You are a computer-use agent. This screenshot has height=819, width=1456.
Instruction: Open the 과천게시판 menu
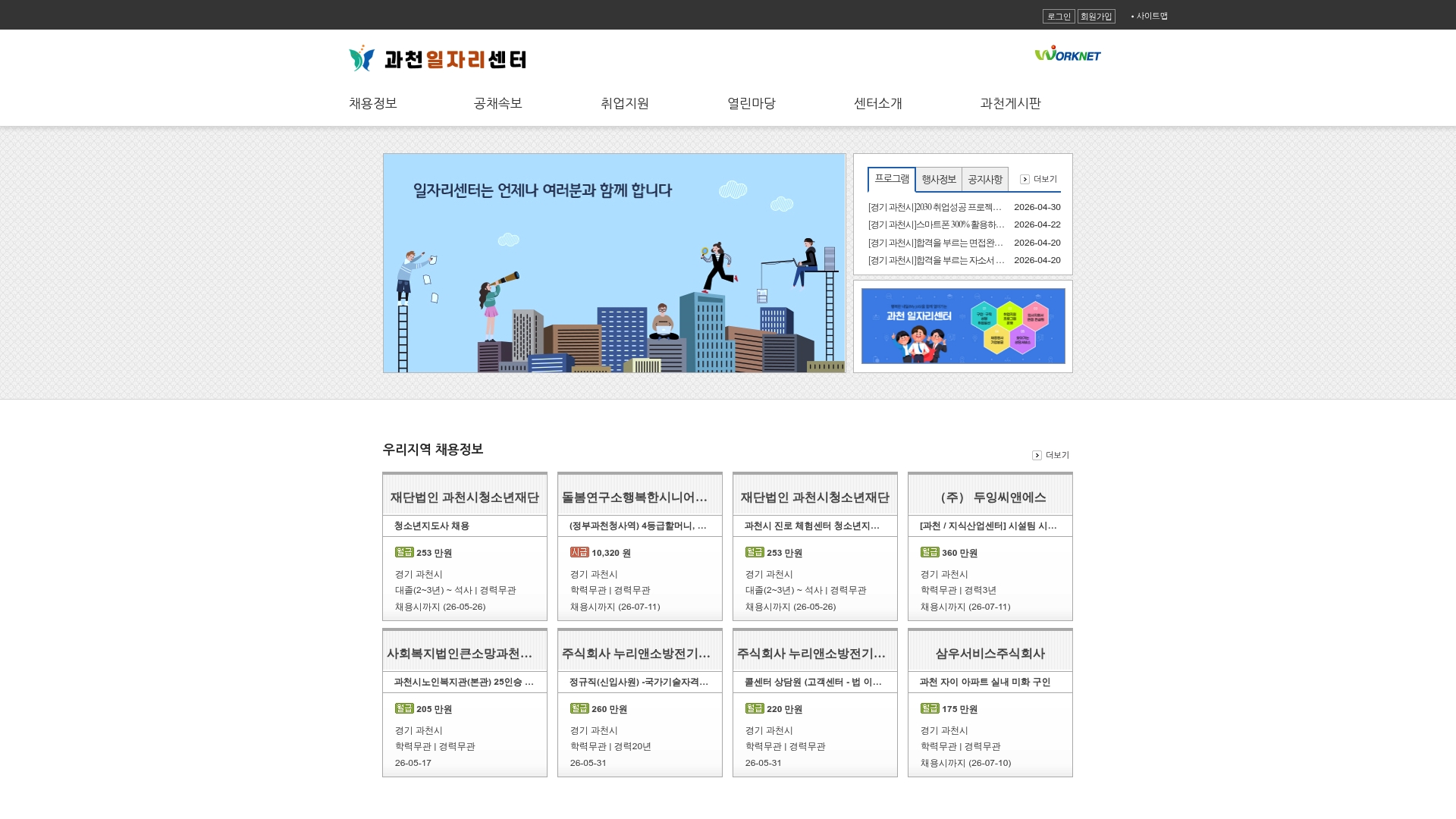pos(1011,103)
